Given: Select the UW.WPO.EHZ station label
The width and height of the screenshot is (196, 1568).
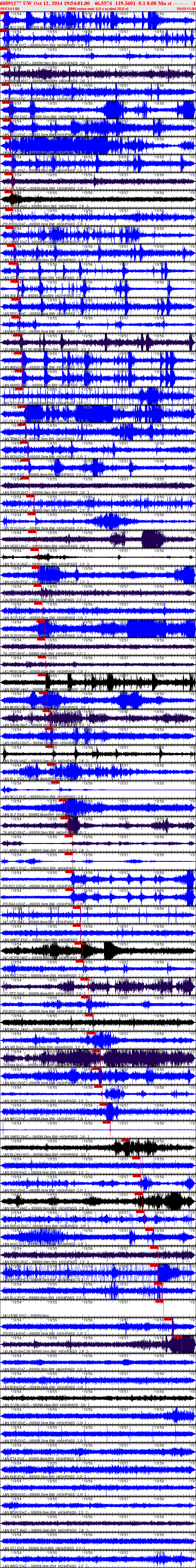Looking at the screenshot, I should click(14, 869).
